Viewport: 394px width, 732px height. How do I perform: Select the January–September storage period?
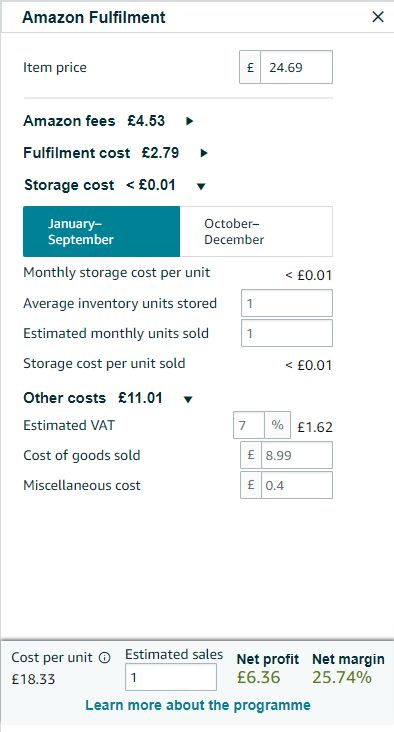(101, 232)
